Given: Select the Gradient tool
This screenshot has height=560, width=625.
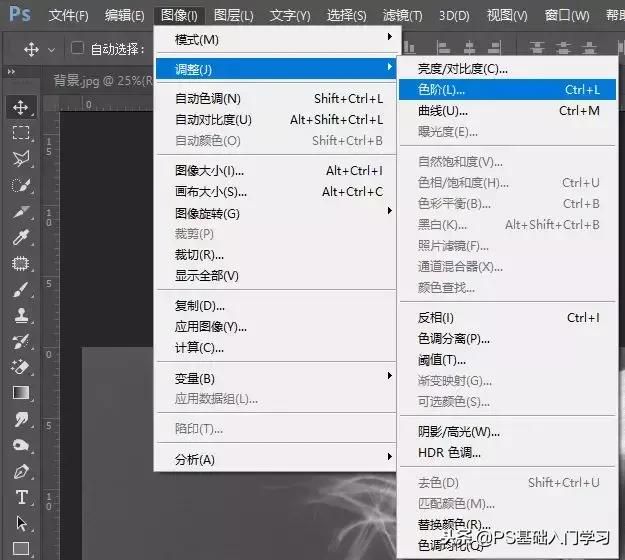Looking at the screenshot, I should click(20, 393).
